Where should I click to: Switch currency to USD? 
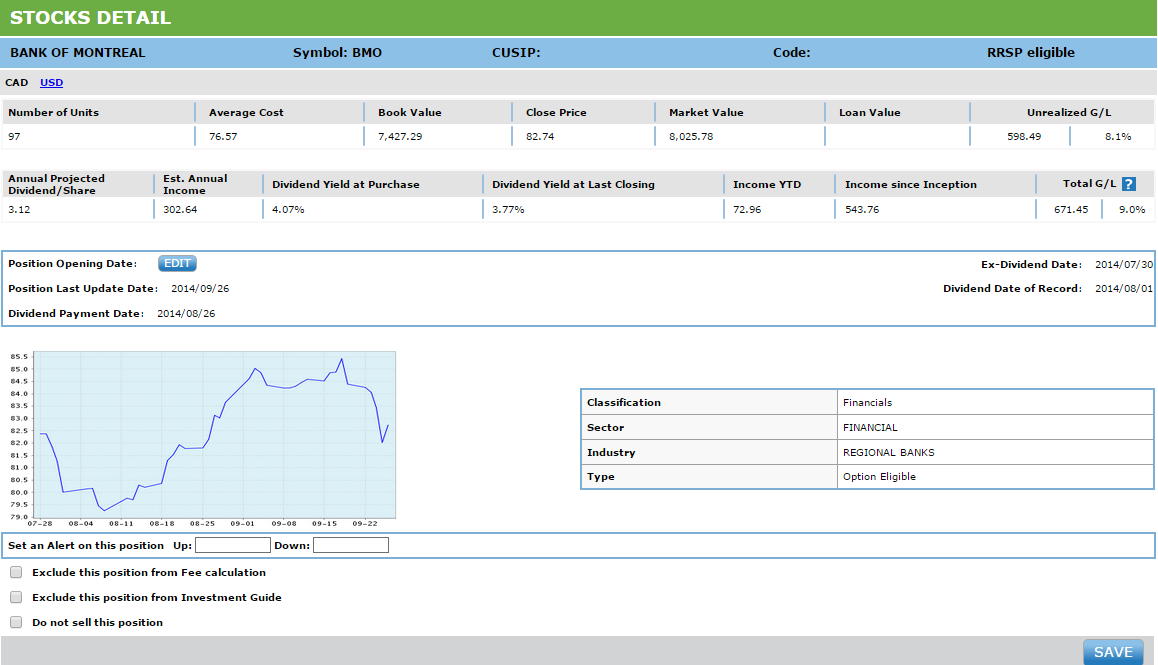51,83
